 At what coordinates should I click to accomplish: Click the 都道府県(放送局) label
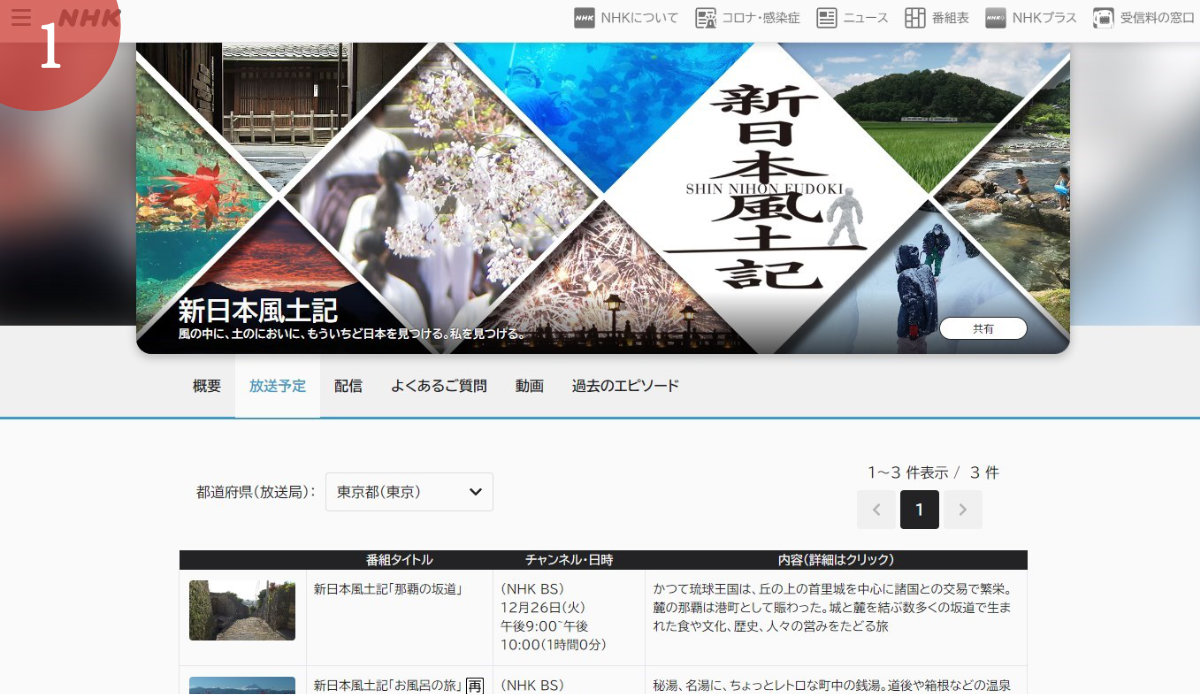click(x=256, y=492)
